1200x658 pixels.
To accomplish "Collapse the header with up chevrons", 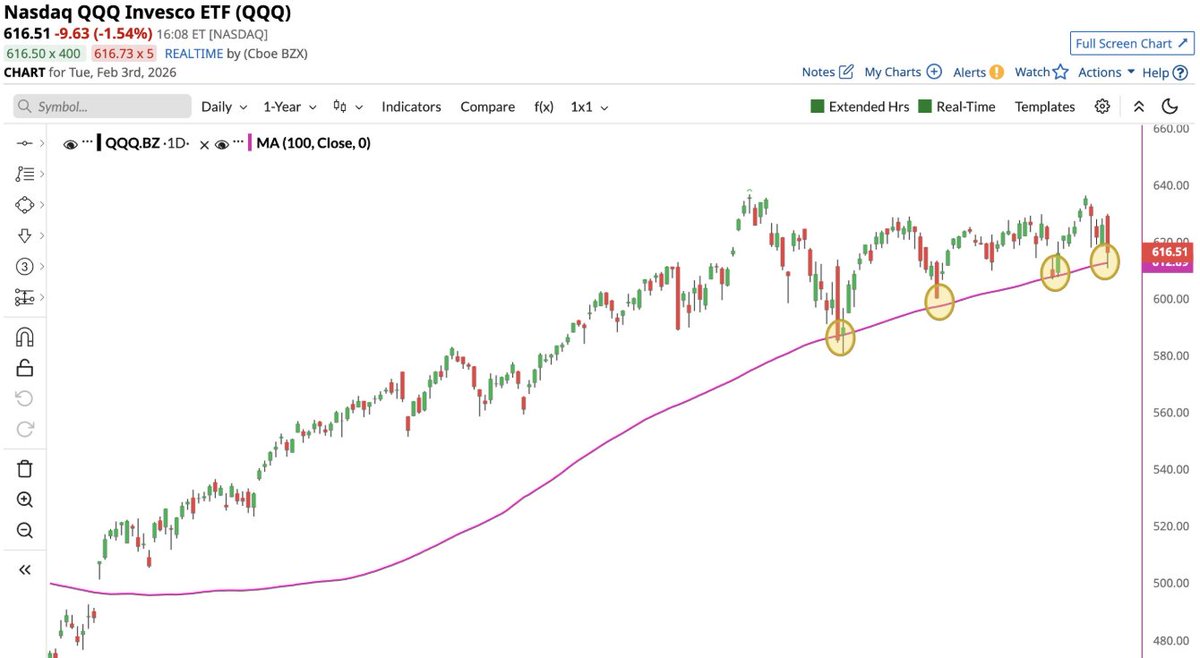I will [x=1138, y=106].
